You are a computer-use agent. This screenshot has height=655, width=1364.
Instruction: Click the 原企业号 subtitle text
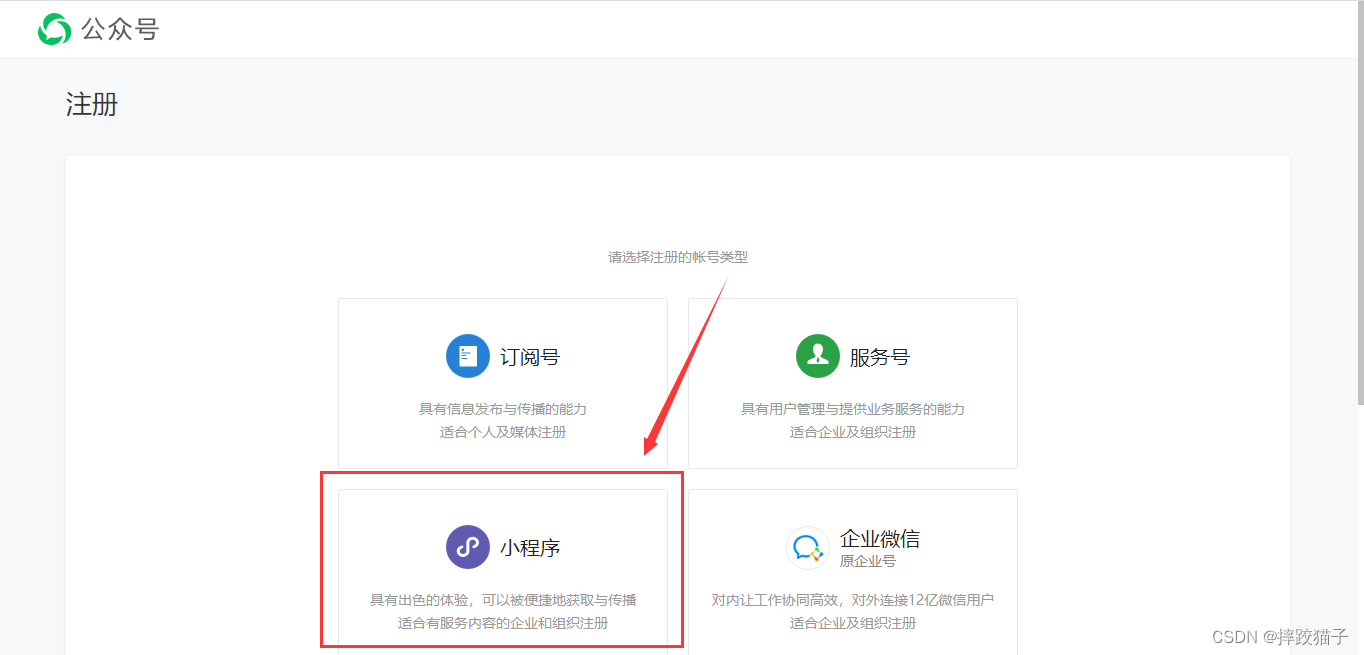click(868, 561)
